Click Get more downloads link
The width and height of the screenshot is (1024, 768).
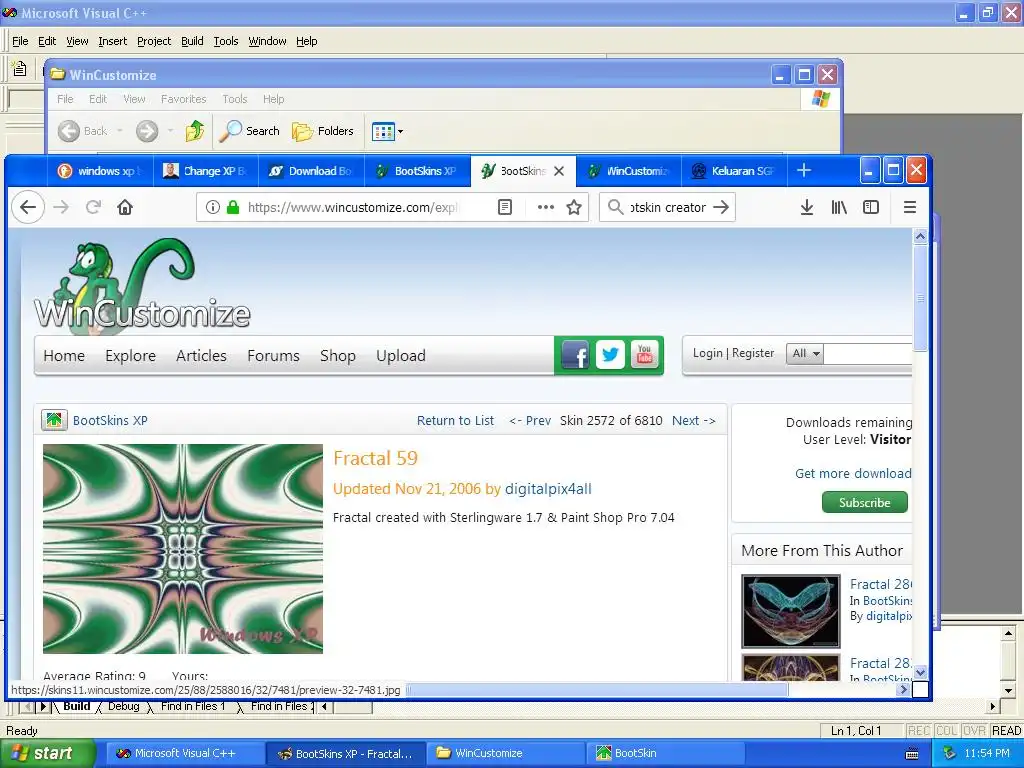click(x=853, y=473)
